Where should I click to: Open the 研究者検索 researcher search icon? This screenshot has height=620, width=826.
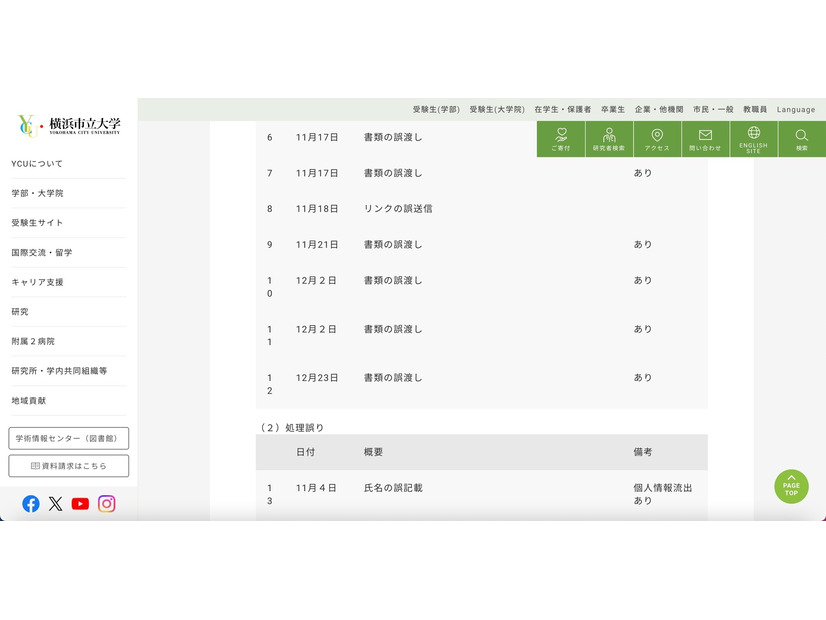[609, 139]
